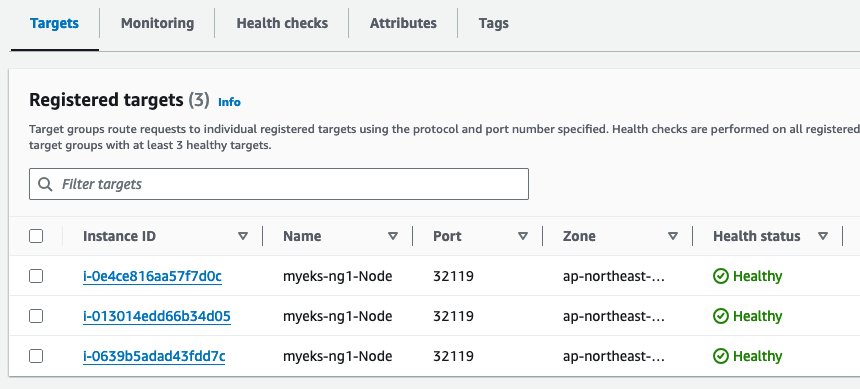The image size is (860, 389).
Task: Sort by the Name column arrow
Action: [393, 236]
